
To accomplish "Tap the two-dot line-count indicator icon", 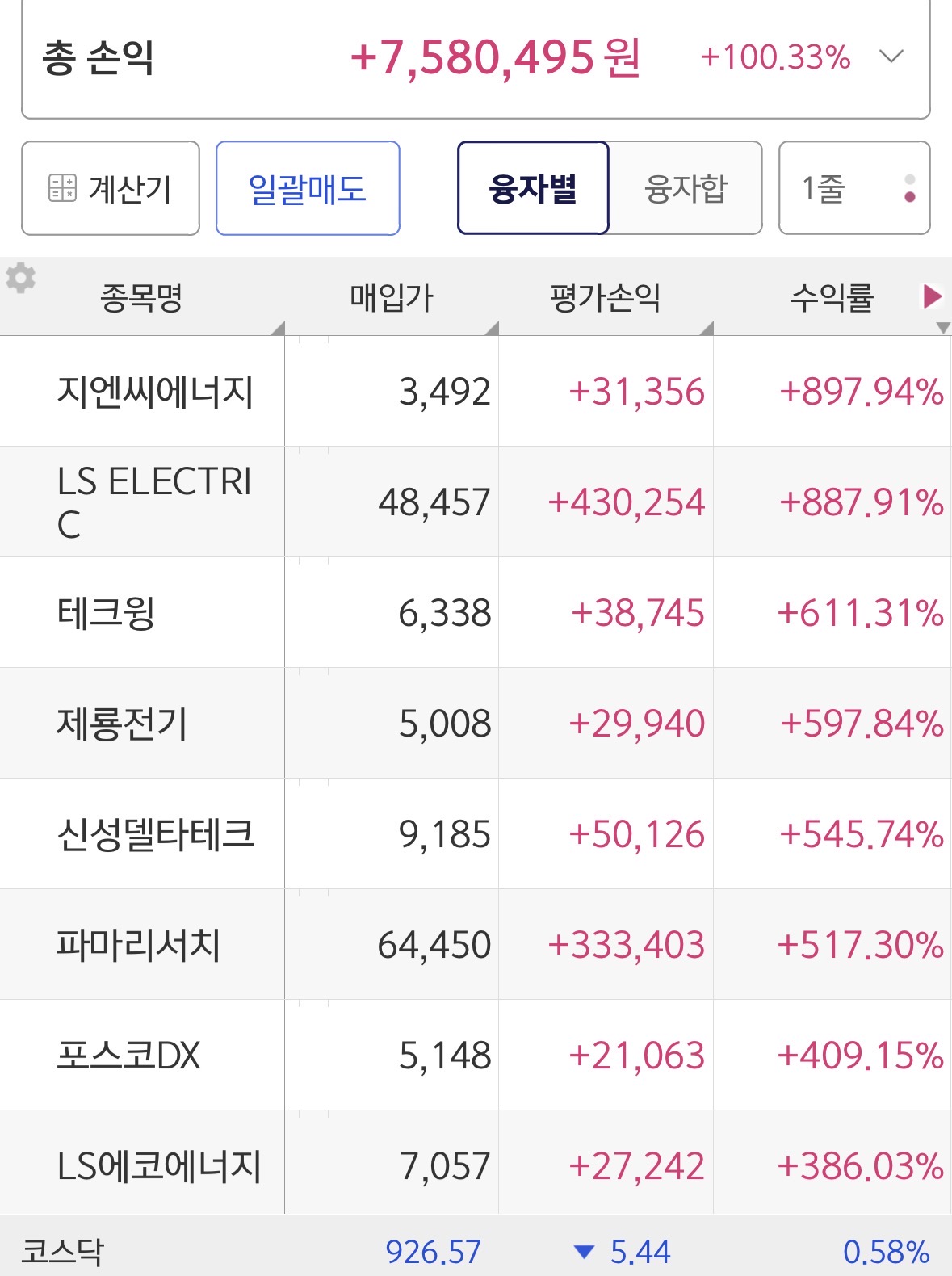I will coord(910,188).
